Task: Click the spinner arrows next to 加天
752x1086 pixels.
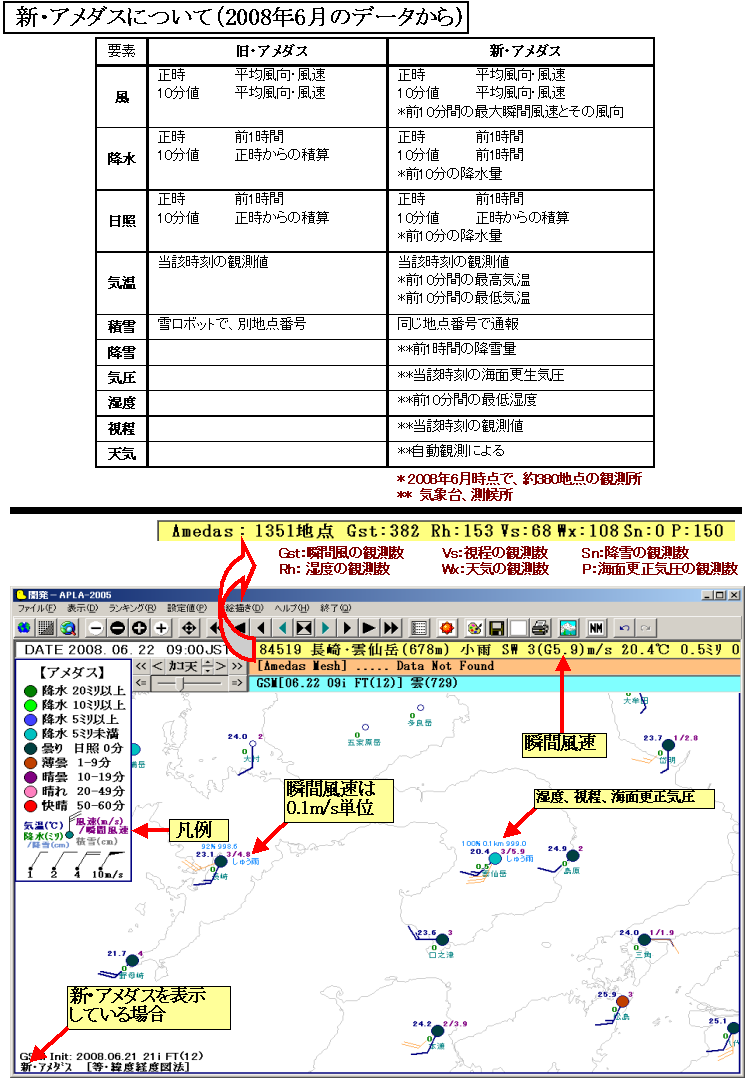Action: tap(206, 666)
